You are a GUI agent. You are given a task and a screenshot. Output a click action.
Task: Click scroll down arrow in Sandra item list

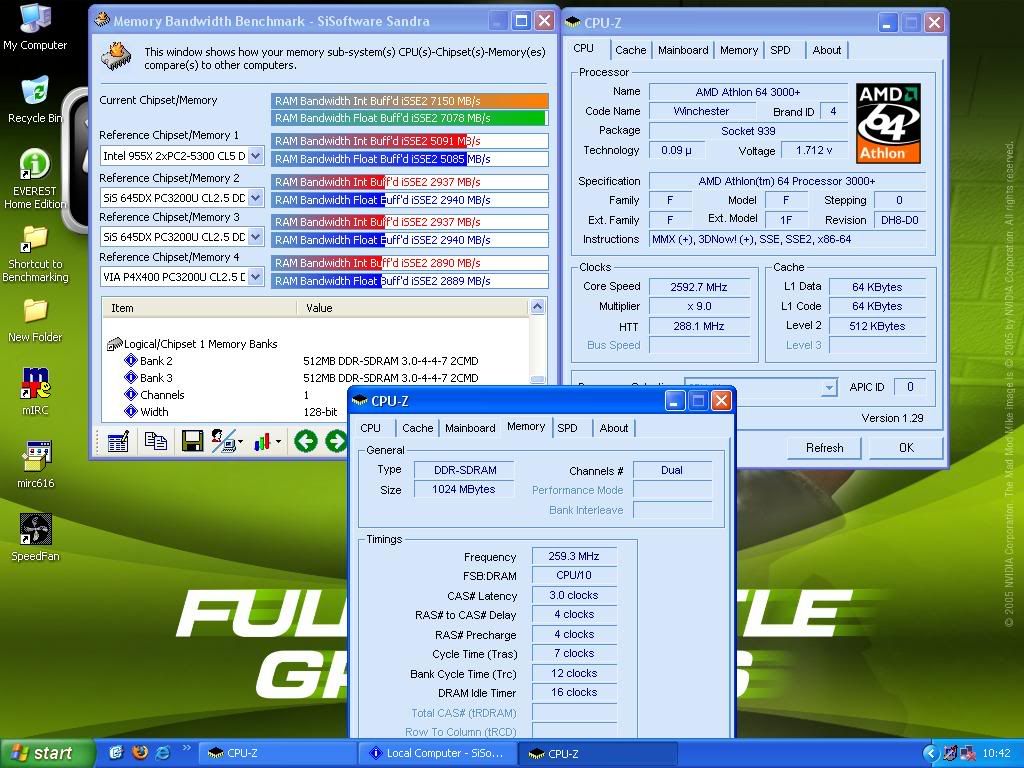538,379
